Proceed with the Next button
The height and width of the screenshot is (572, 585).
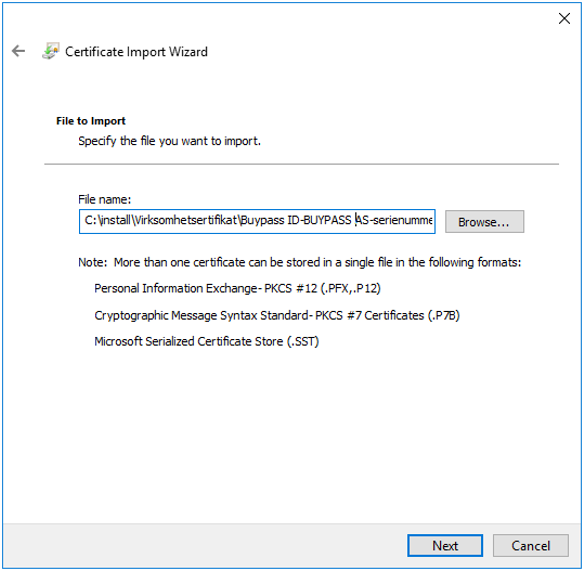coord(445,546)
